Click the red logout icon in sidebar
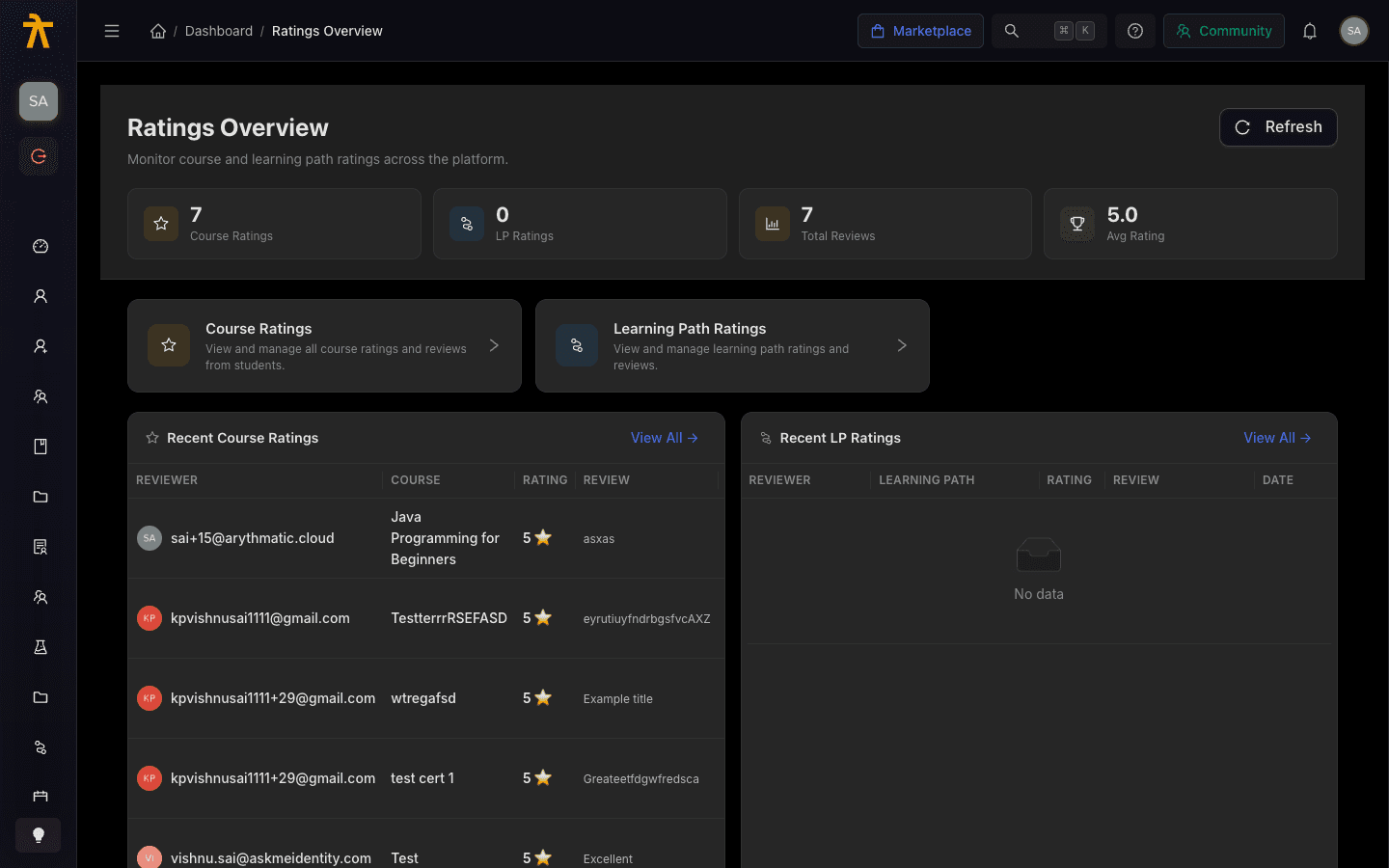 (x=39, y=156)
